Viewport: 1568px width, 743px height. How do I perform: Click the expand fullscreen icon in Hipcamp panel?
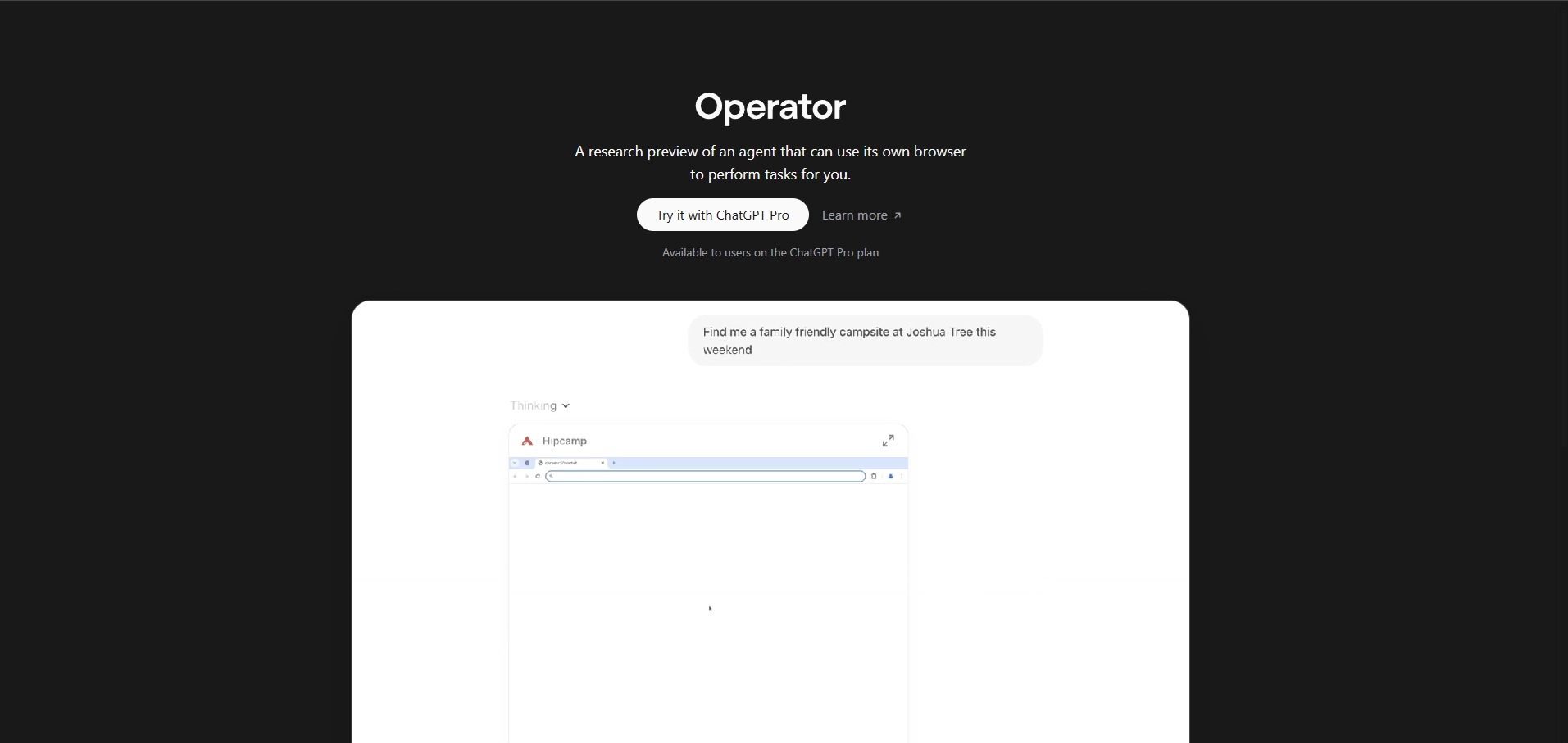tap(889, 441)
